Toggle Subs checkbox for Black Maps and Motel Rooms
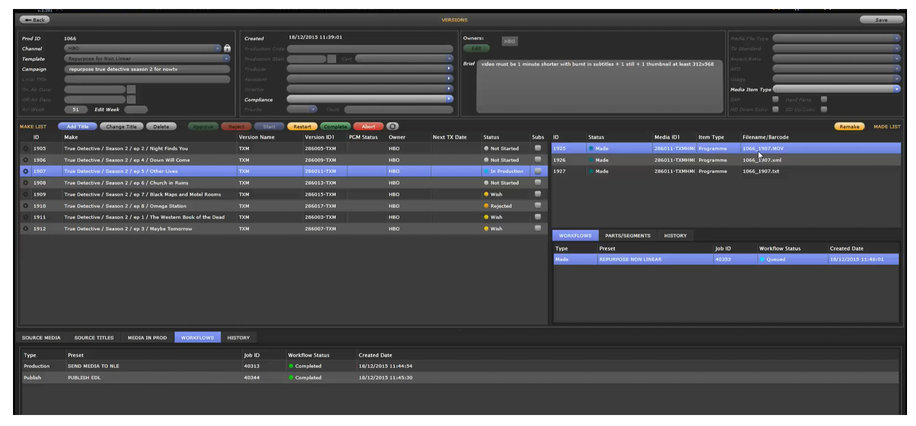This screenshot has width=916, height=426. [x=537, y=194]
